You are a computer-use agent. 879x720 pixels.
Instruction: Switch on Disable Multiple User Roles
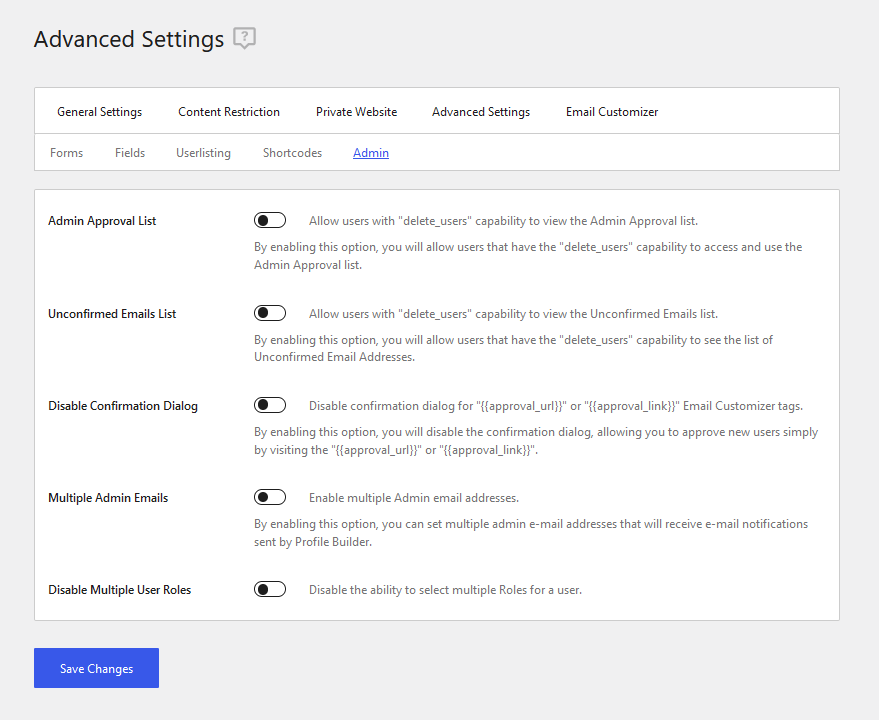[x=270, y=589]
